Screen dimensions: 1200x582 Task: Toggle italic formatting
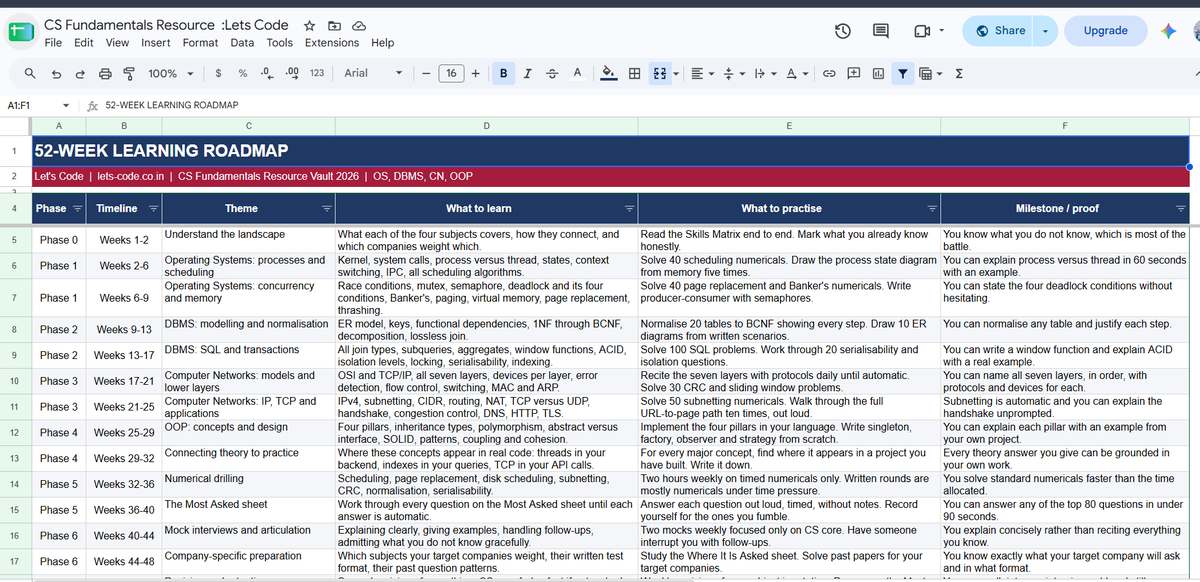[527, 73]
